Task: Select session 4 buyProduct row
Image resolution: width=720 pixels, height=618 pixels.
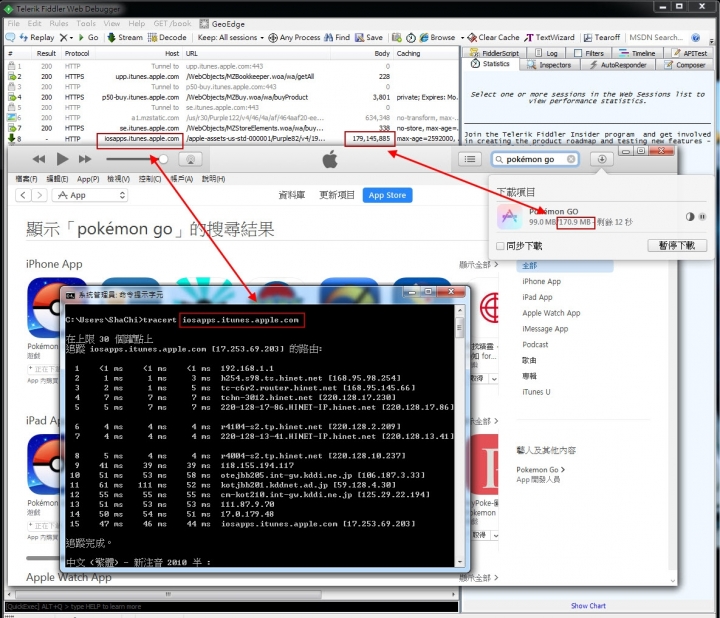Action: pos(232,97)
